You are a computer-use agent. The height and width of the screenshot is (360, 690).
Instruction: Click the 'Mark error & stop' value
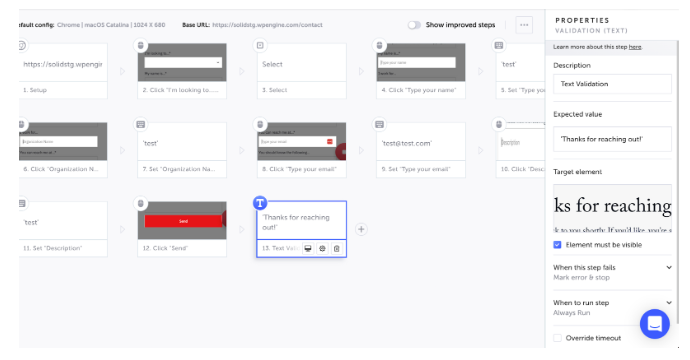tap(581, 278)
